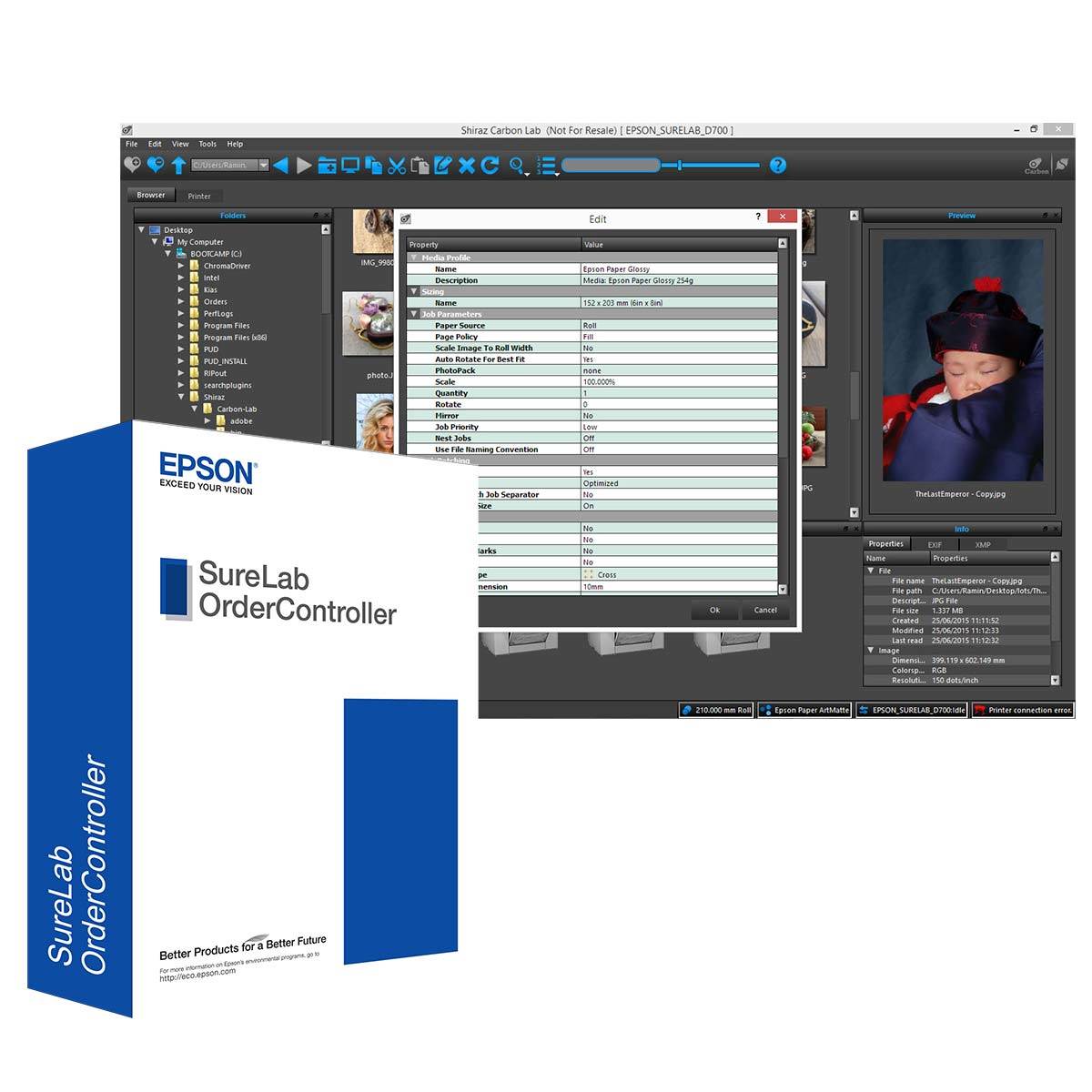1092x1092 pixels.
Task: Navigate forward with the right arrow
Action: (x=304, y=165)
